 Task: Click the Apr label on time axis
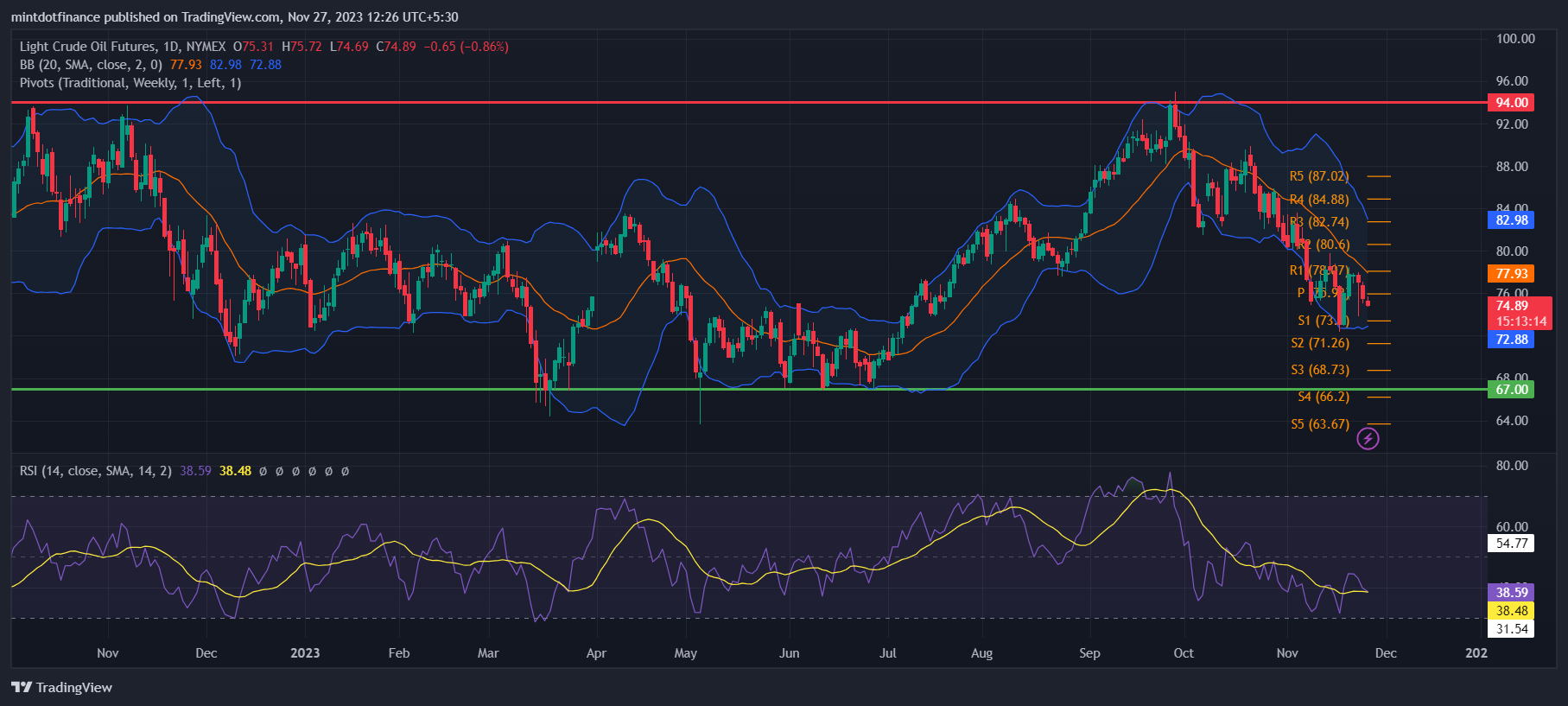click(596, 653)
